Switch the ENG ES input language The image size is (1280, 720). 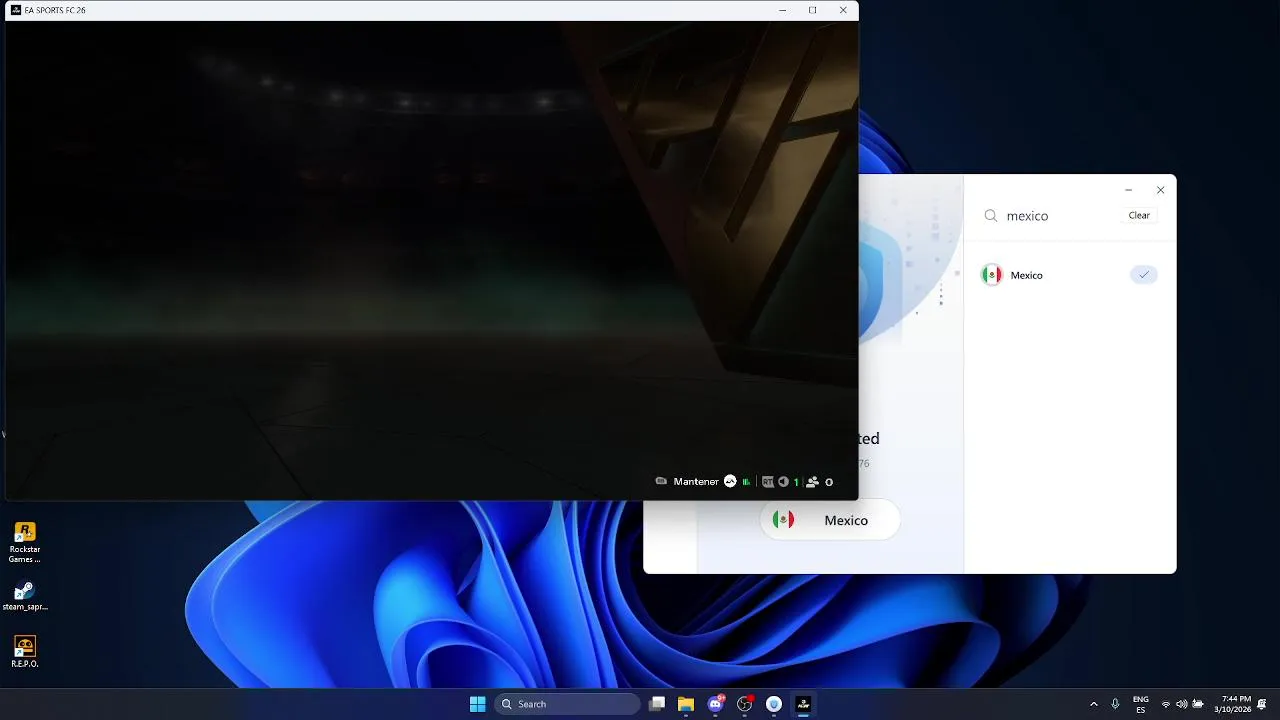pos(1141,704)
